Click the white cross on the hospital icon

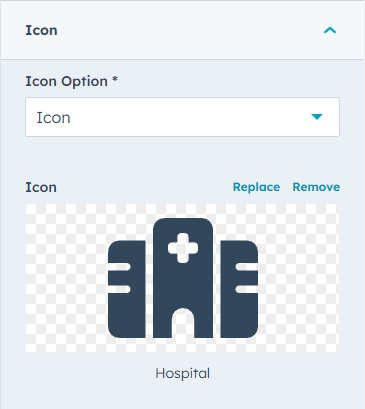pos(183,248)
